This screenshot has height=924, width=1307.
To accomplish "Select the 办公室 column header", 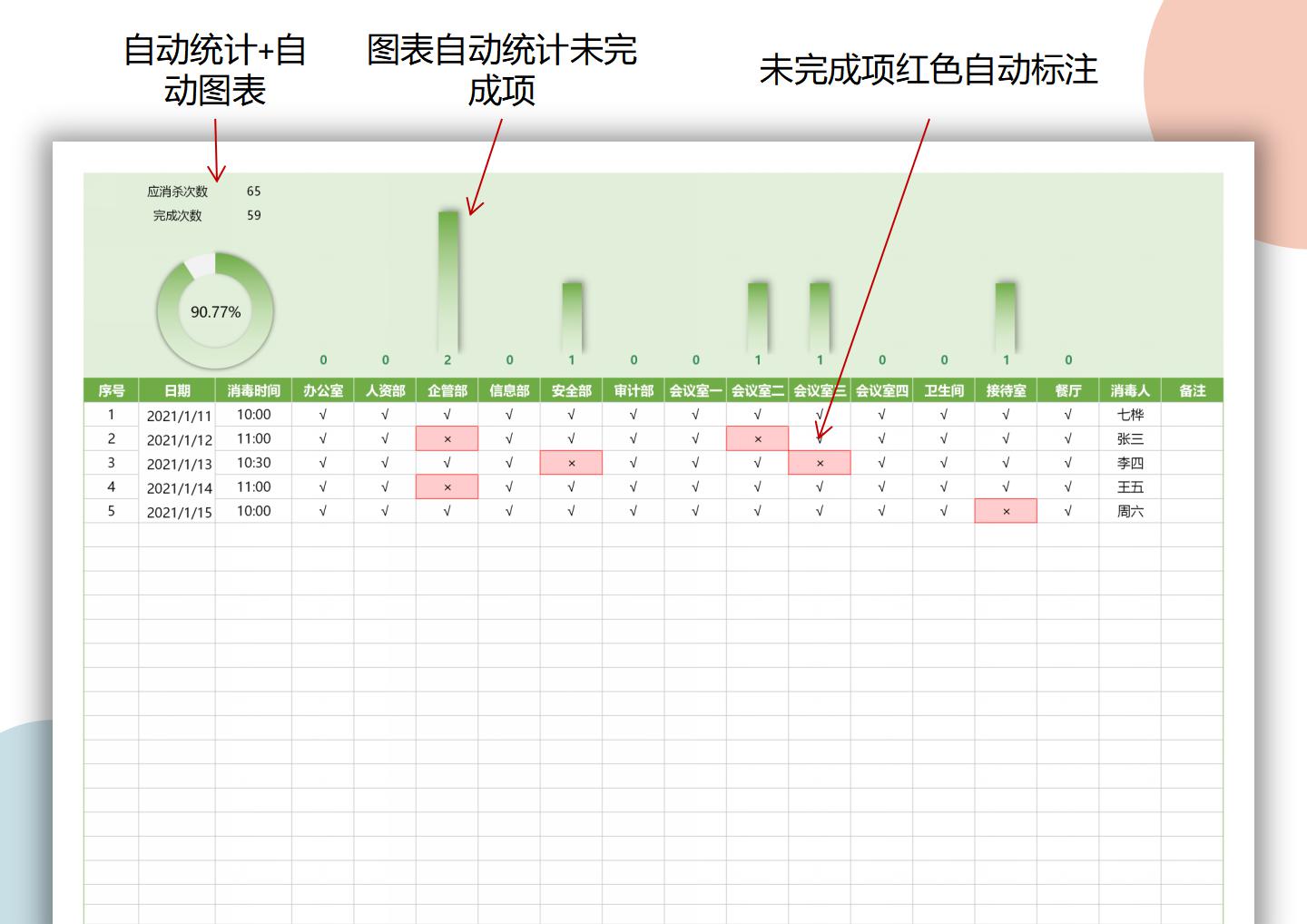I will (x=323, y=390).
